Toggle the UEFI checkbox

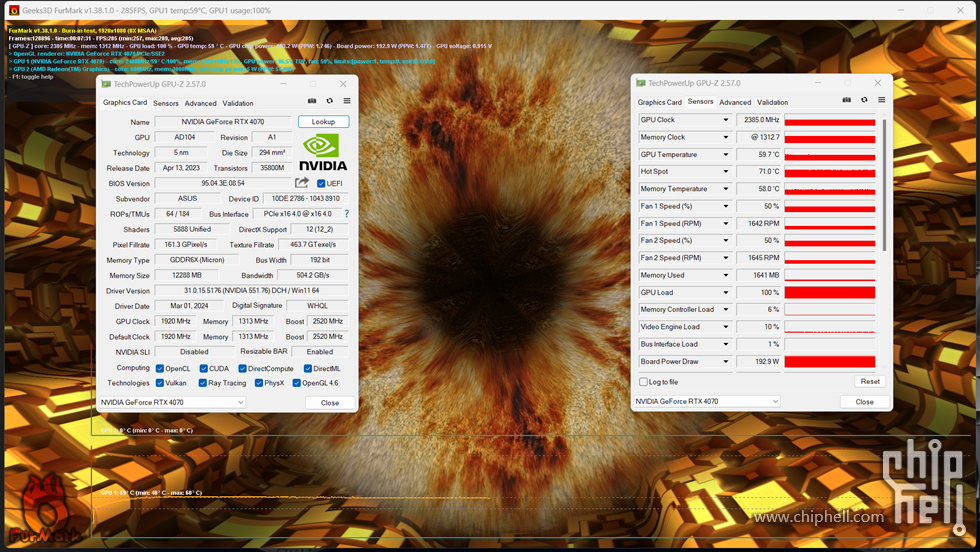pos(321,183)
